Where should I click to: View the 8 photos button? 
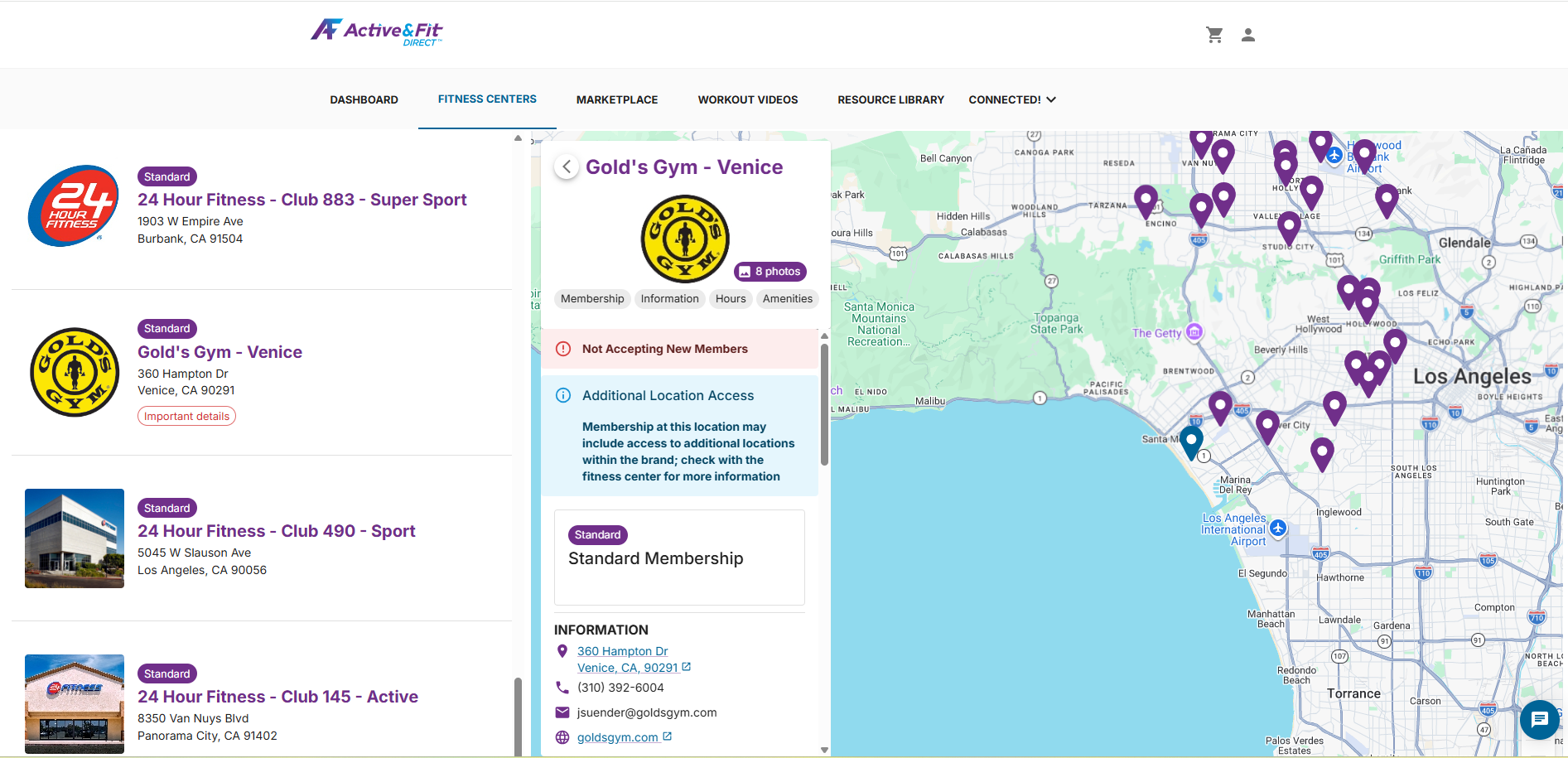(x=770, y=272)
